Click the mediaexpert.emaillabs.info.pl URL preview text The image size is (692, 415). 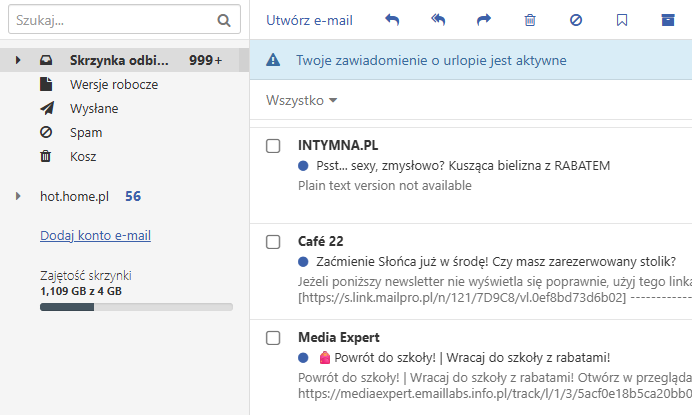click(x=495, y=393)
